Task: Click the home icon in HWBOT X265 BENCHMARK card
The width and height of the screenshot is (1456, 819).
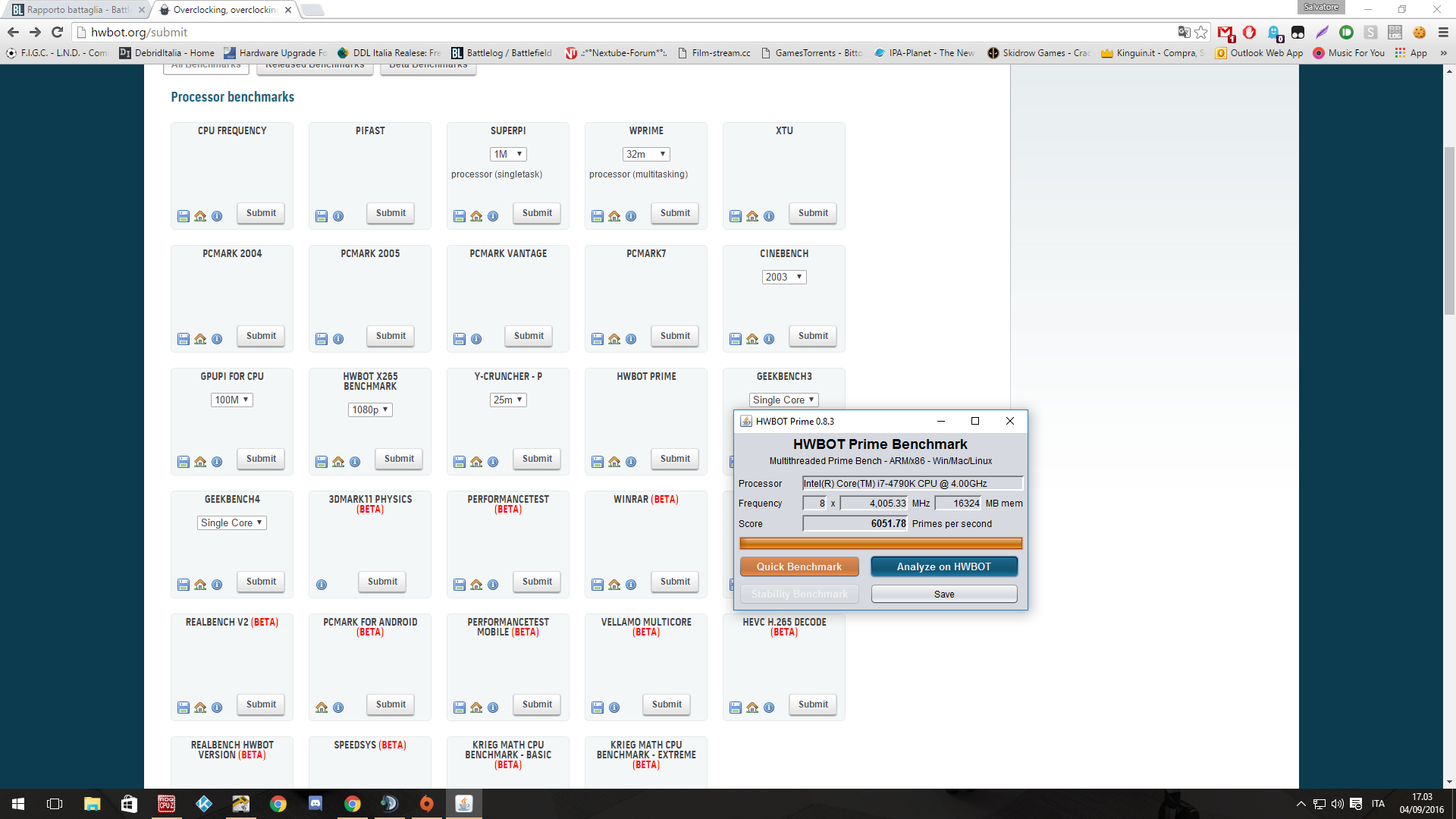Action: coord(338,462)
